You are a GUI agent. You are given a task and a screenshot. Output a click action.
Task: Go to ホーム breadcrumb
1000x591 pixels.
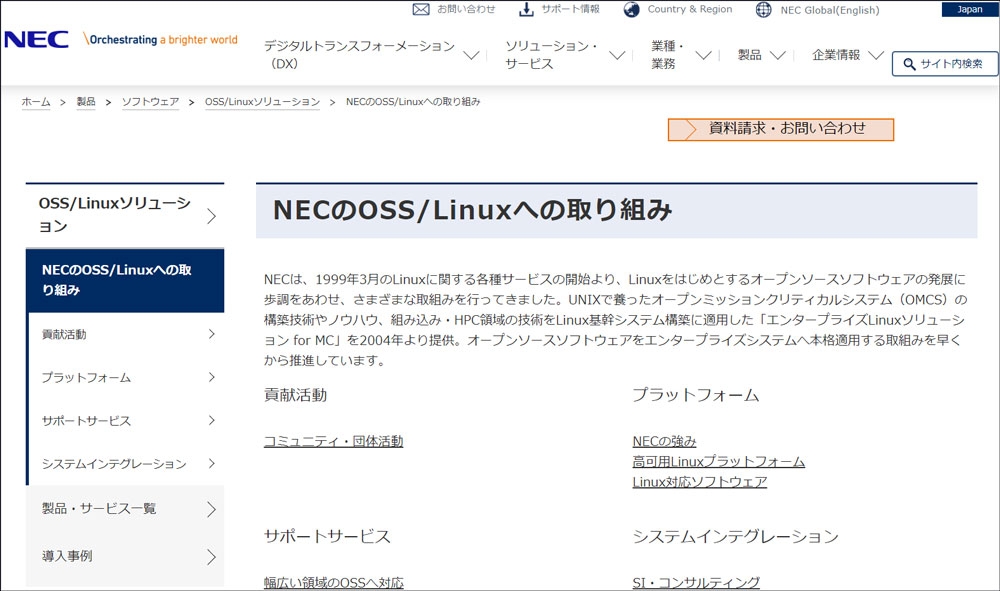[x=36, y=102]
